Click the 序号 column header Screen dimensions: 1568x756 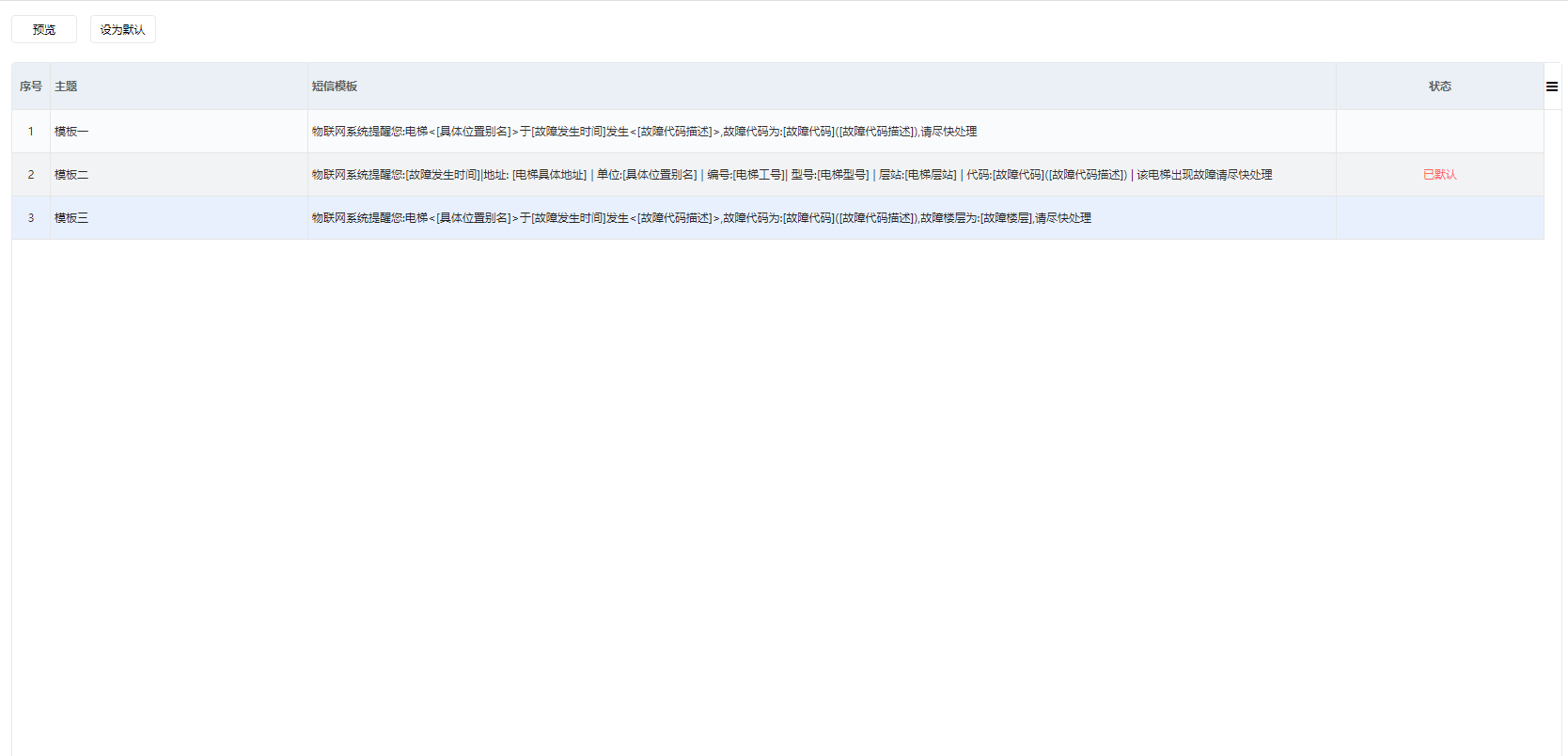(31, 87)
